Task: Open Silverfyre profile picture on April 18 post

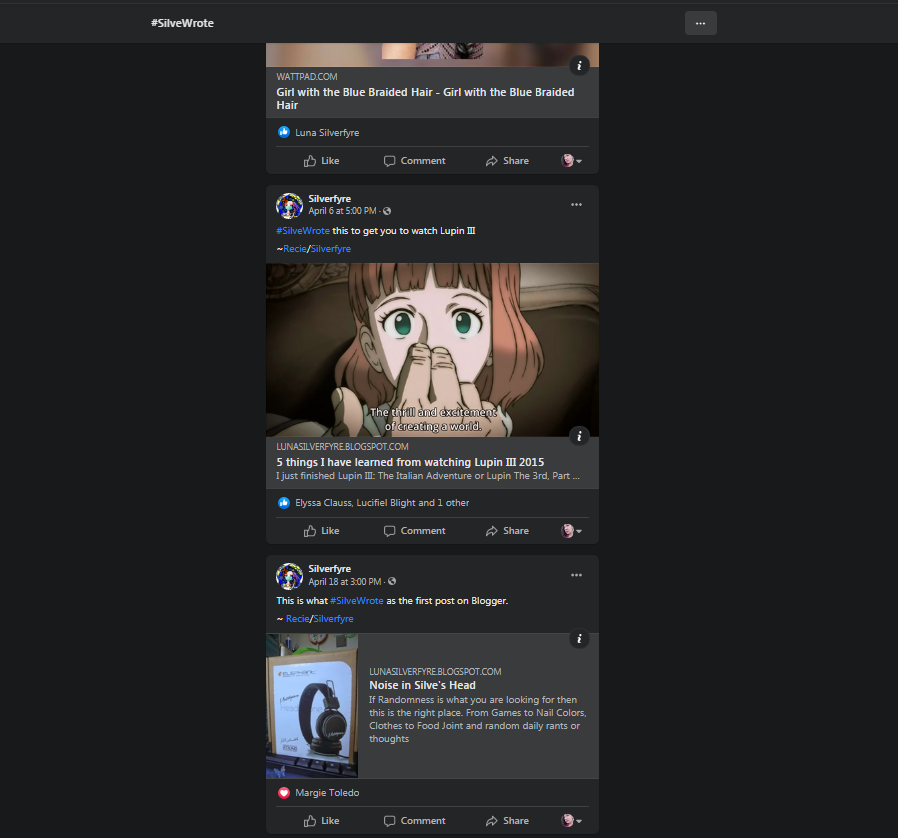Action: (x=289, y=576)
